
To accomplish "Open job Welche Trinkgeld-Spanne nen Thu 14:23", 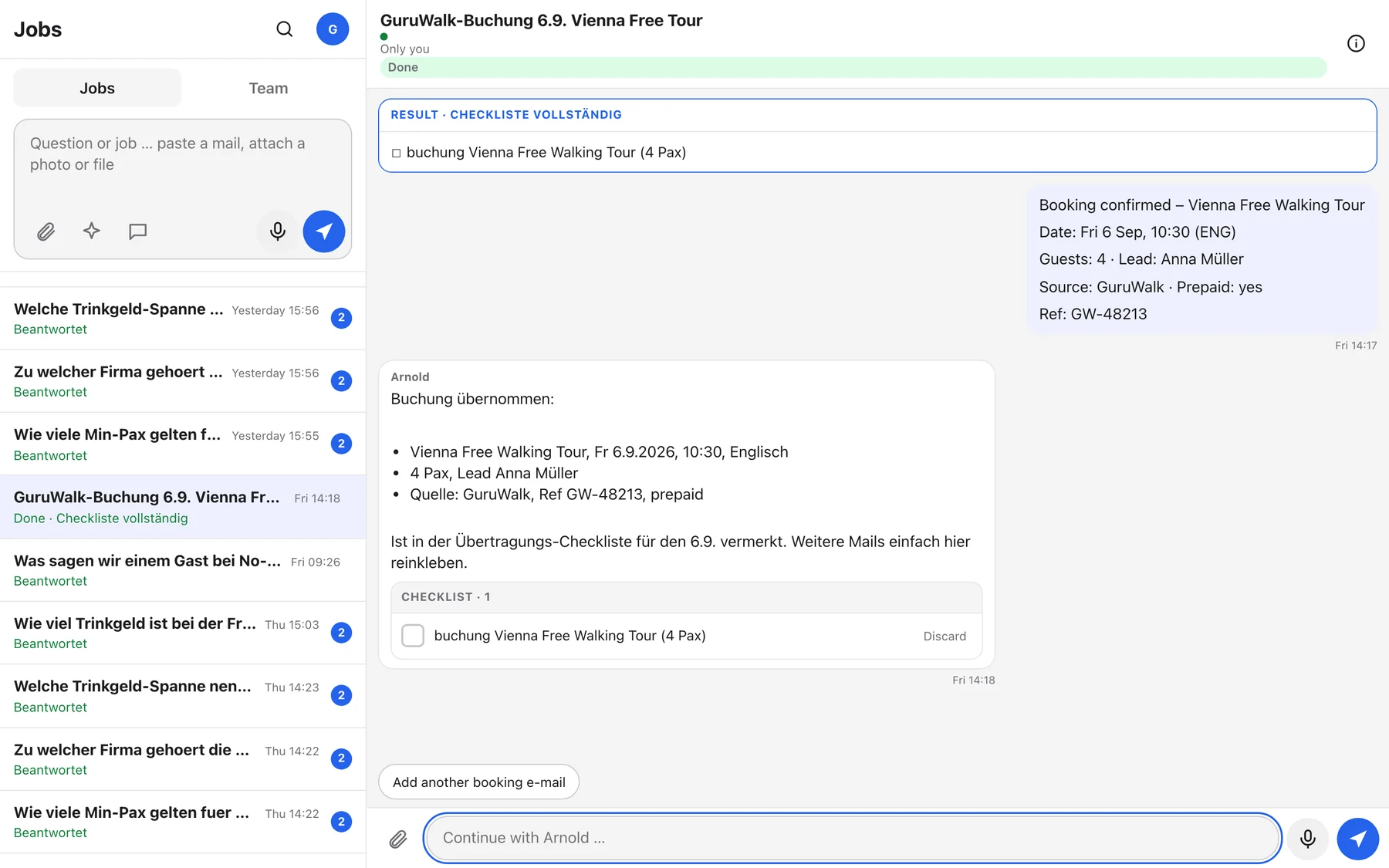I will coord(183,696).
